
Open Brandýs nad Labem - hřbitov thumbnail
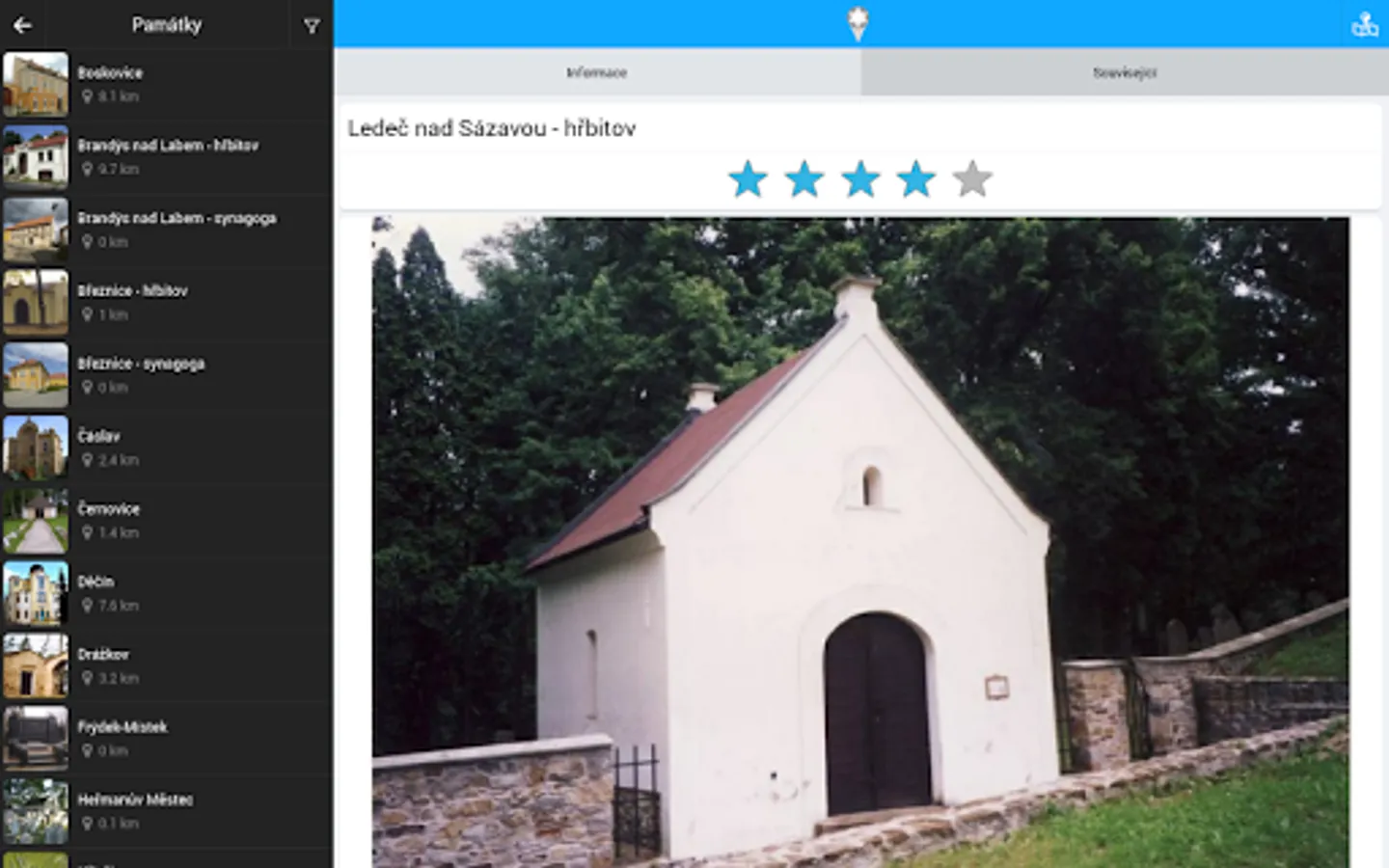36,156
